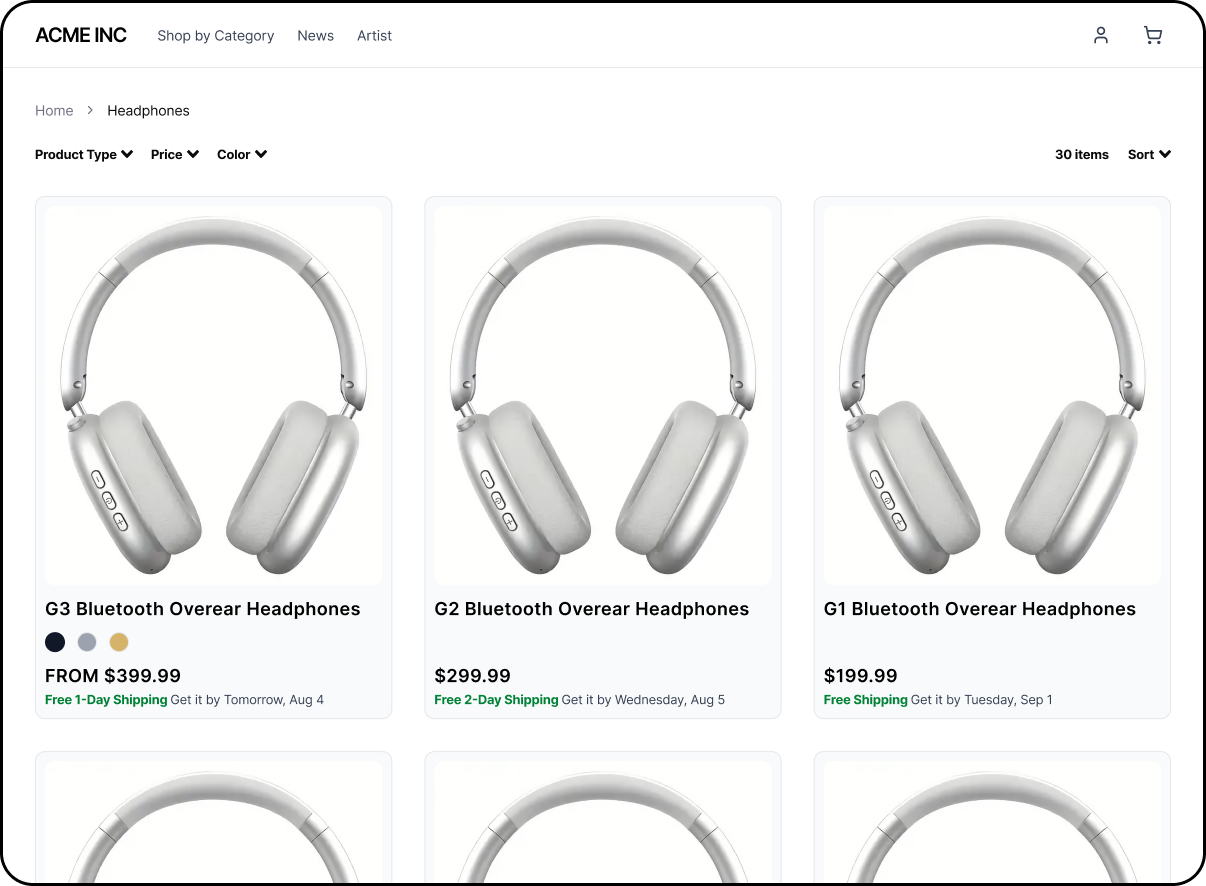Screen dimensions: 1206x886
Task: Open the user account icon
Action: [x=1101, y=35]
